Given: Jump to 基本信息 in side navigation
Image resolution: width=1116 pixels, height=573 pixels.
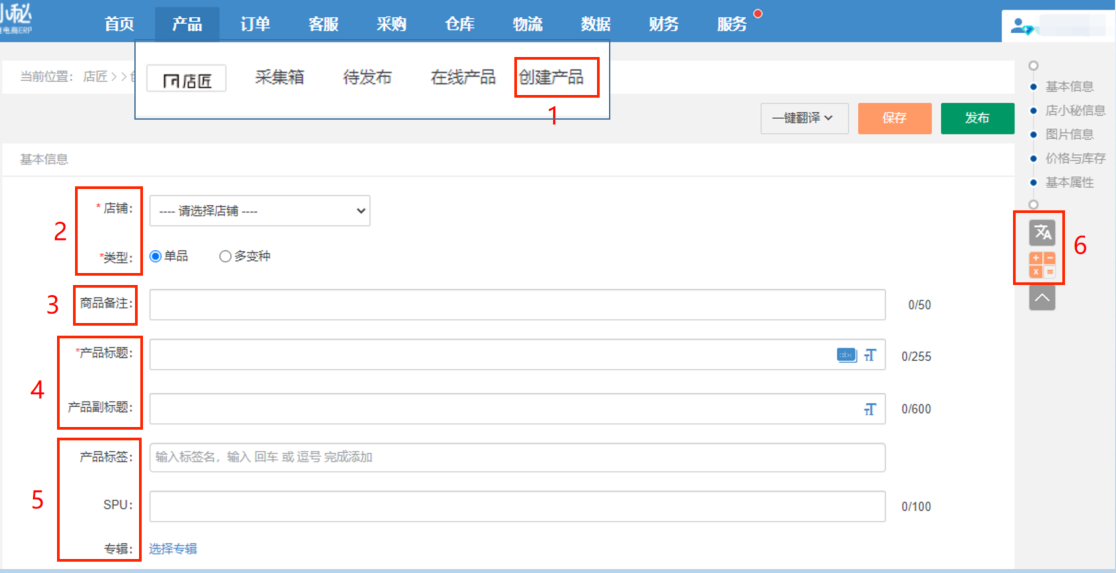Looking at the screenshot, I should (1069, 87).
